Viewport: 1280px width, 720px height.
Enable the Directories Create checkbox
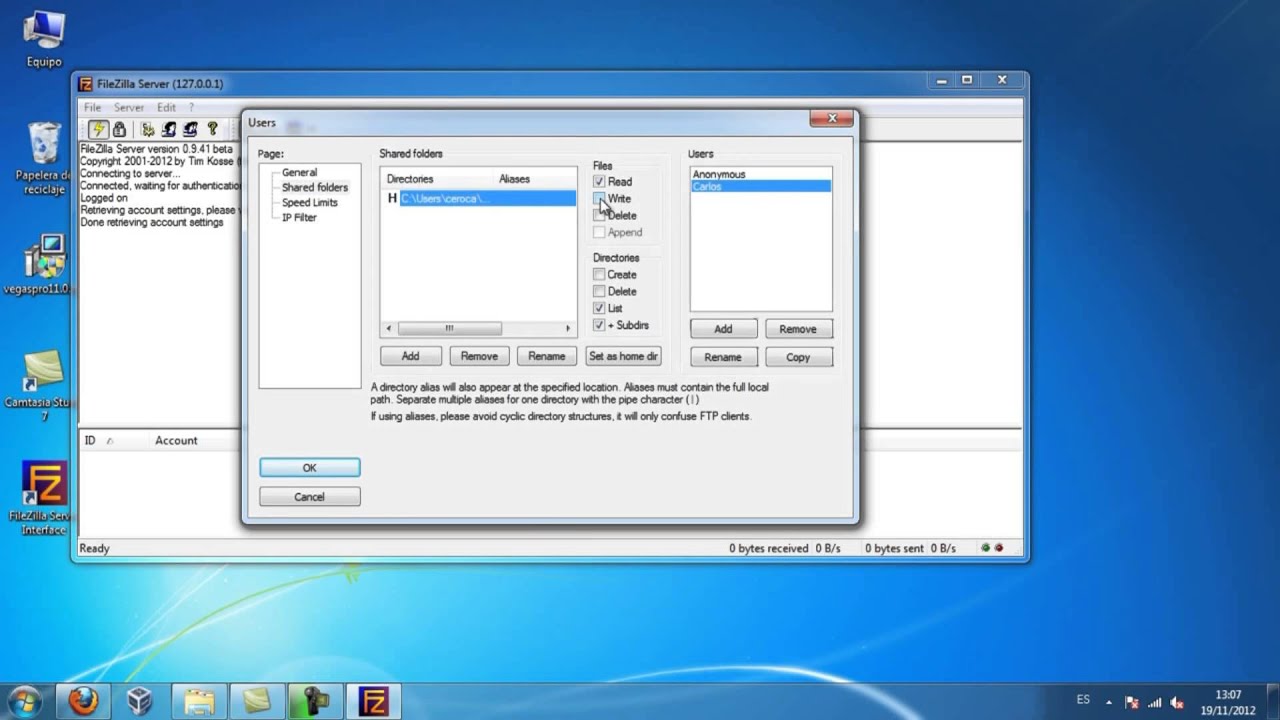click(x=599, y=275)
